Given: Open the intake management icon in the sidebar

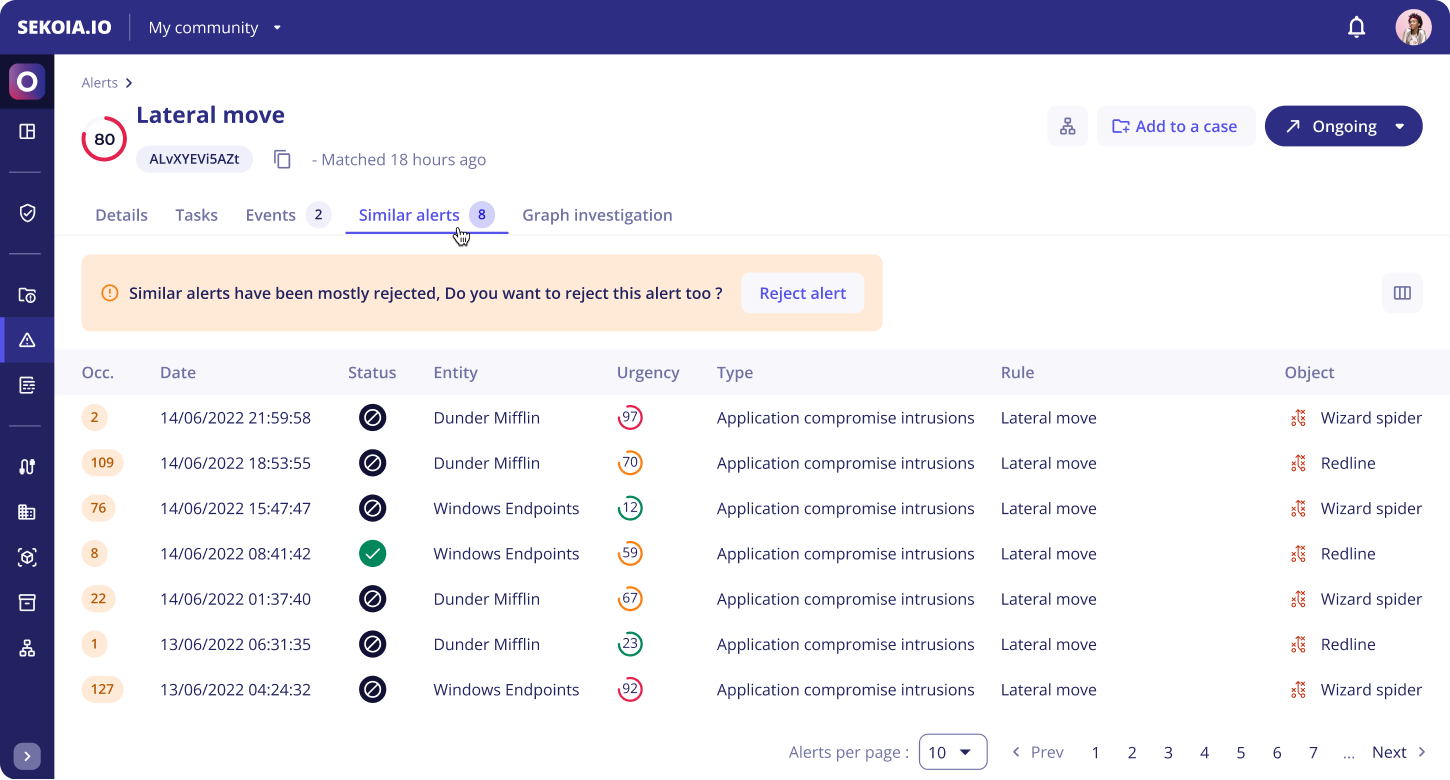Looking at the screenshot, I should pos(27,465).
